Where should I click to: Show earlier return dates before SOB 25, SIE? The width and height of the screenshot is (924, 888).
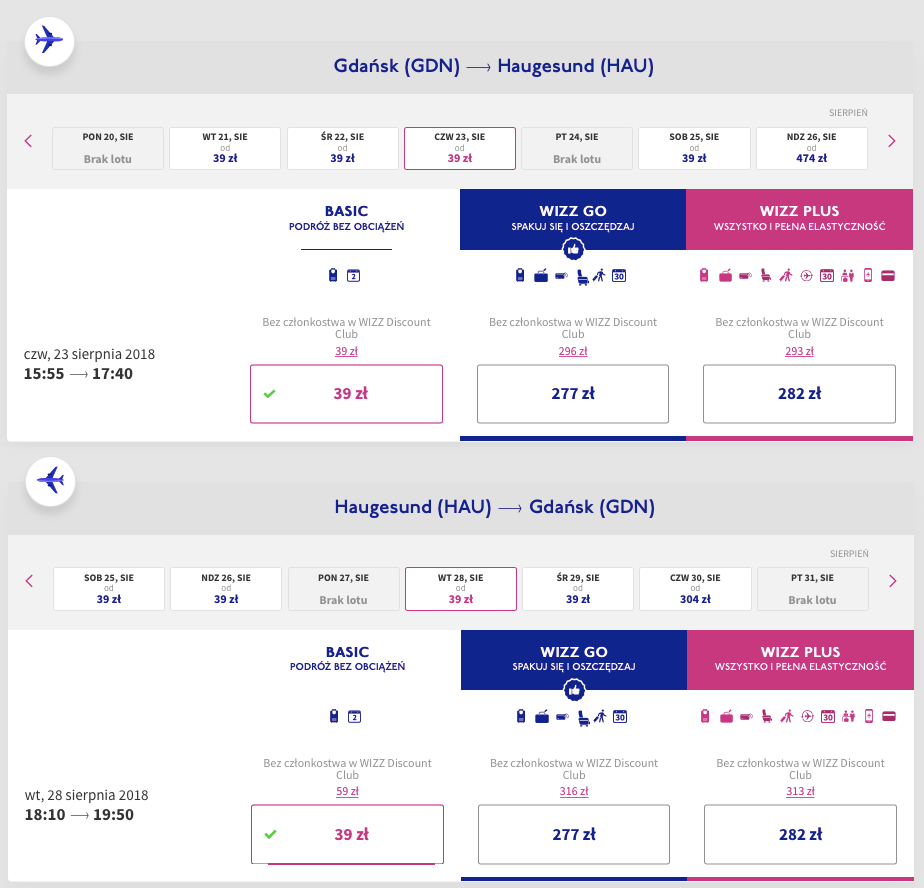[29, 581]
